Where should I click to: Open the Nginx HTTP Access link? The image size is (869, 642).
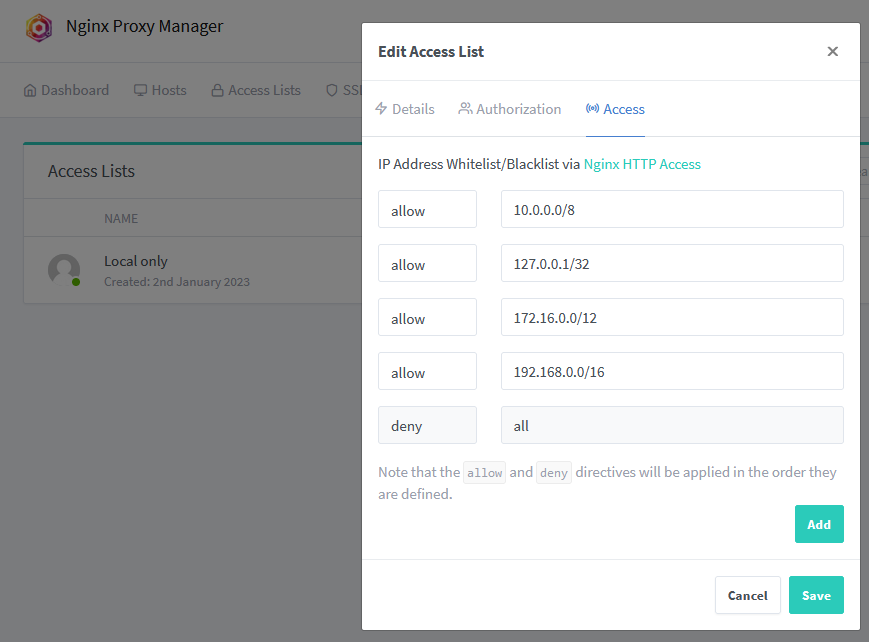click(x=642, y=164)
